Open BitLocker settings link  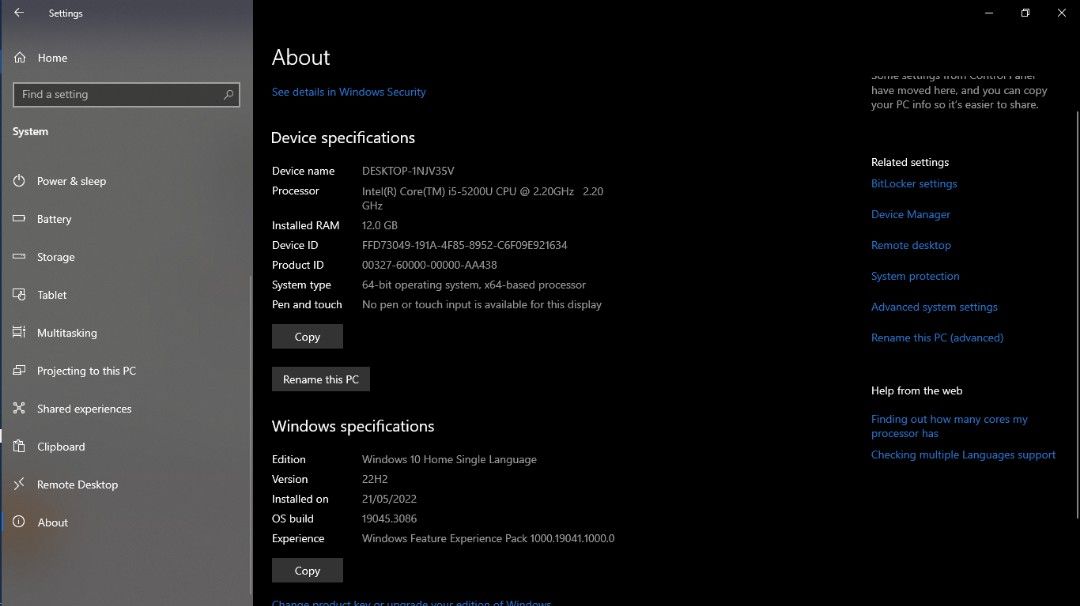coord(914,184)
